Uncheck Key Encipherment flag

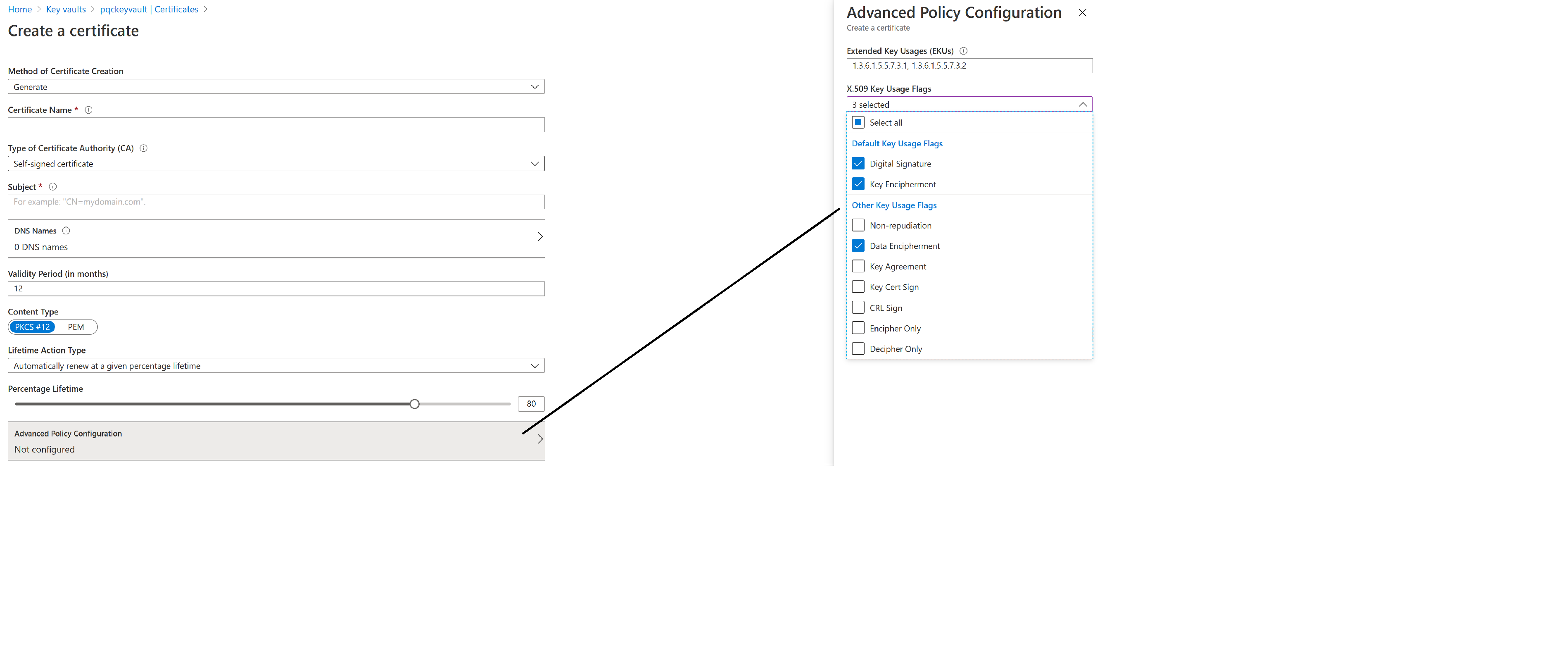click(x=858, y=184)
